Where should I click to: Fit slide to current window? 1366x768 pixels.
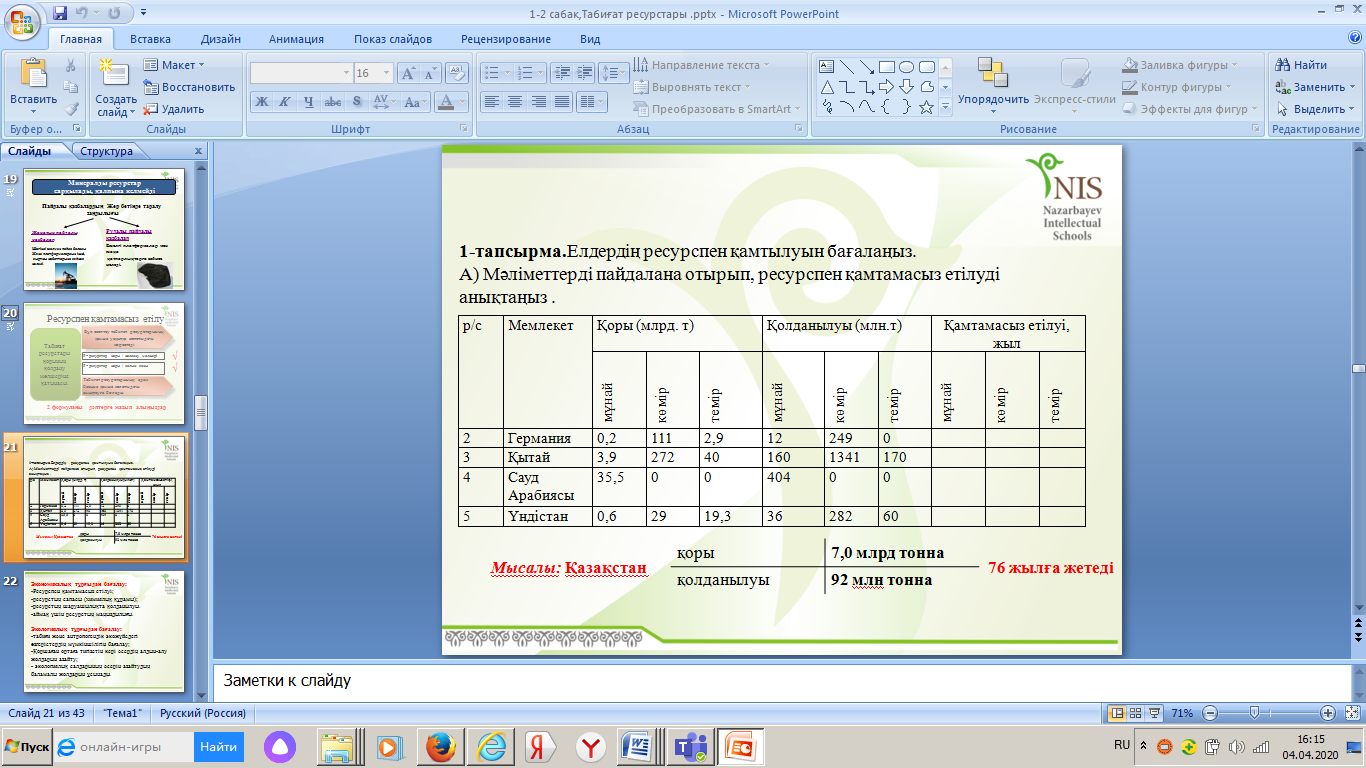[1353, 713]
